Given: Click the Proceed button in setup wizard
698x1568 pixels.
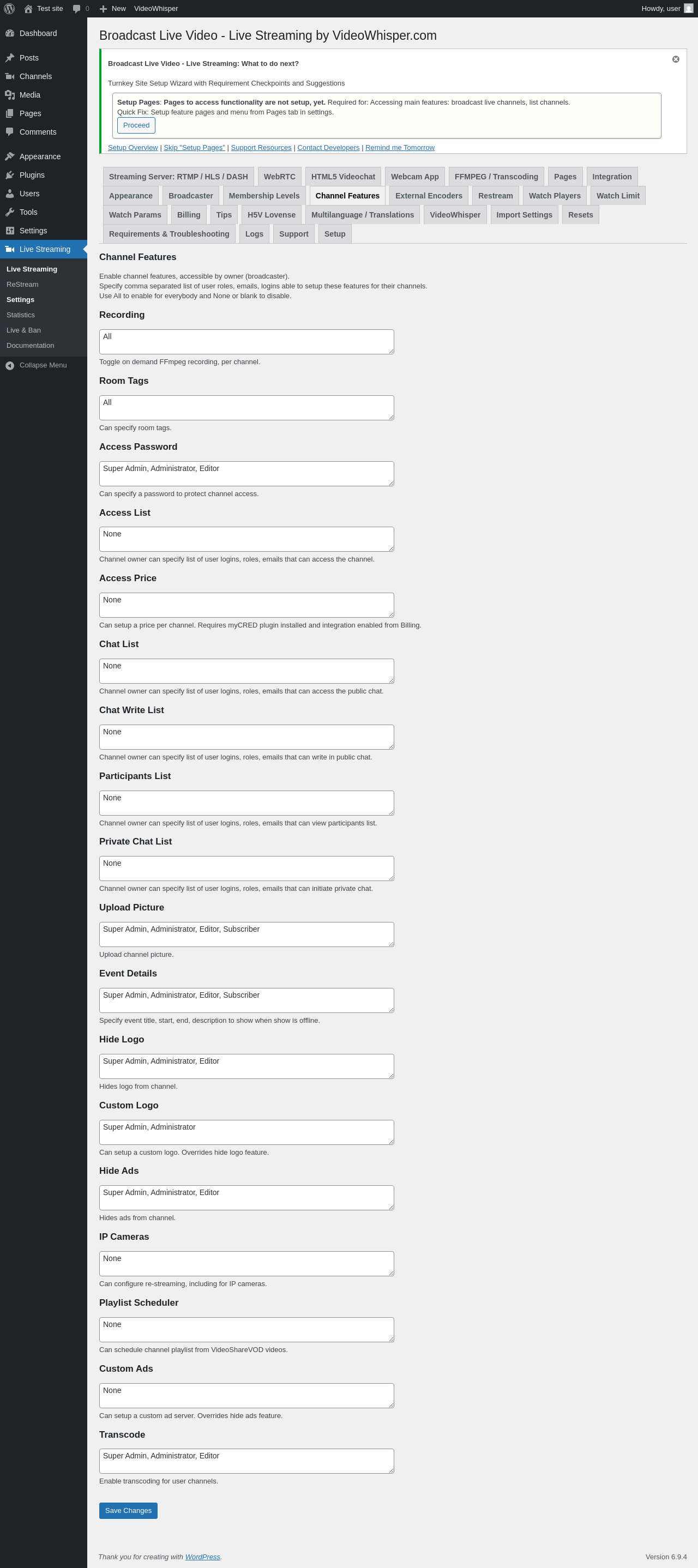Looking at the screenshot, I should tap(136, 125).
